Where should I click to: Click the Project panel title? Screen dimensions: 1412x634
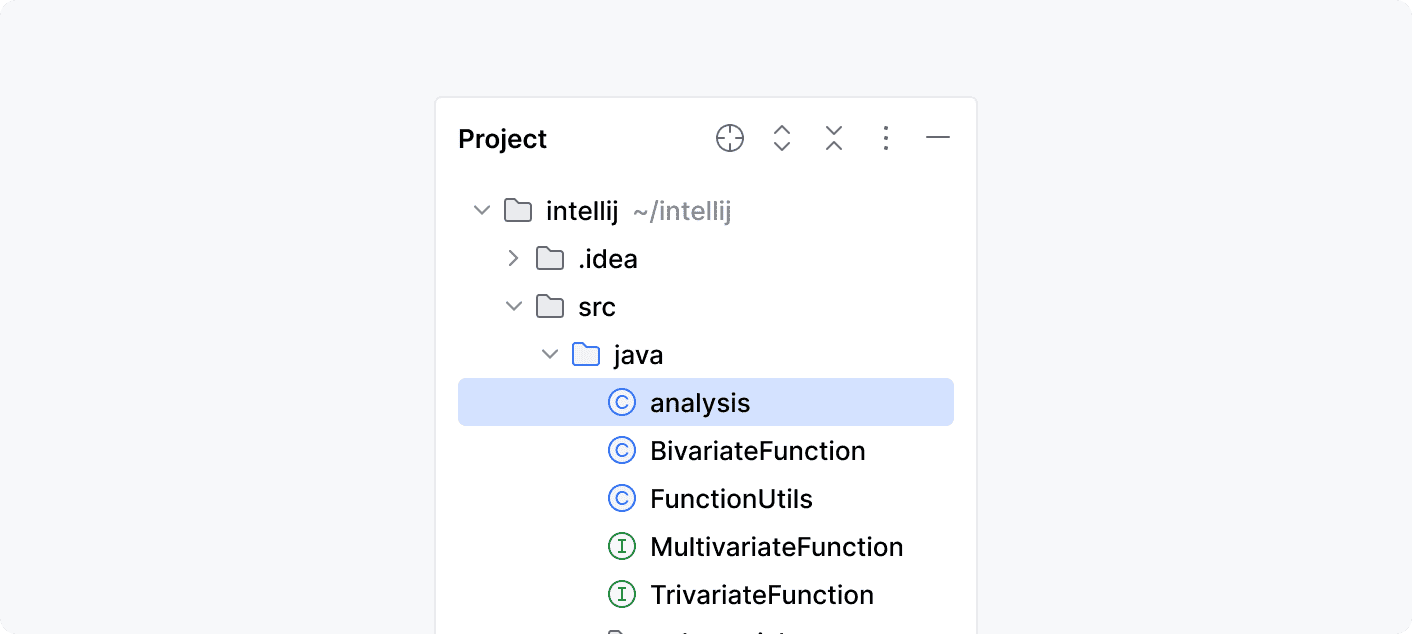(502, 139)
